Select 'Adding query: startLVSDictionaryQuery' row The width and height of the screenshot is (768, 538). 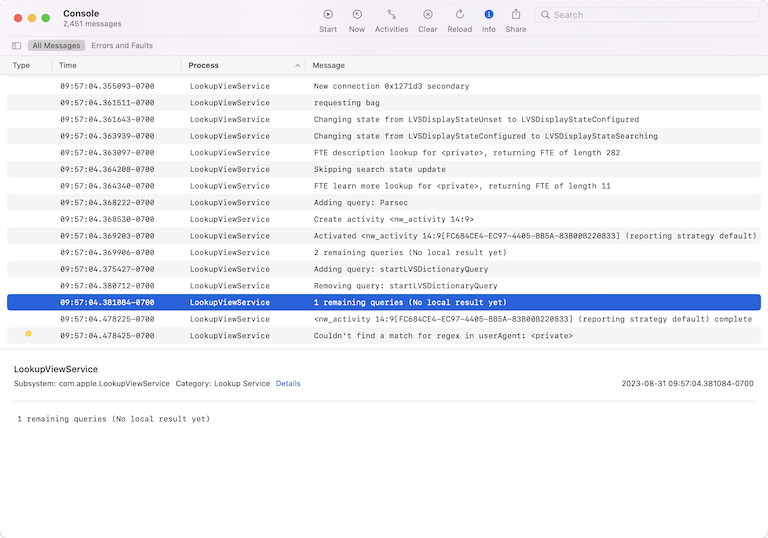(384, 269)
